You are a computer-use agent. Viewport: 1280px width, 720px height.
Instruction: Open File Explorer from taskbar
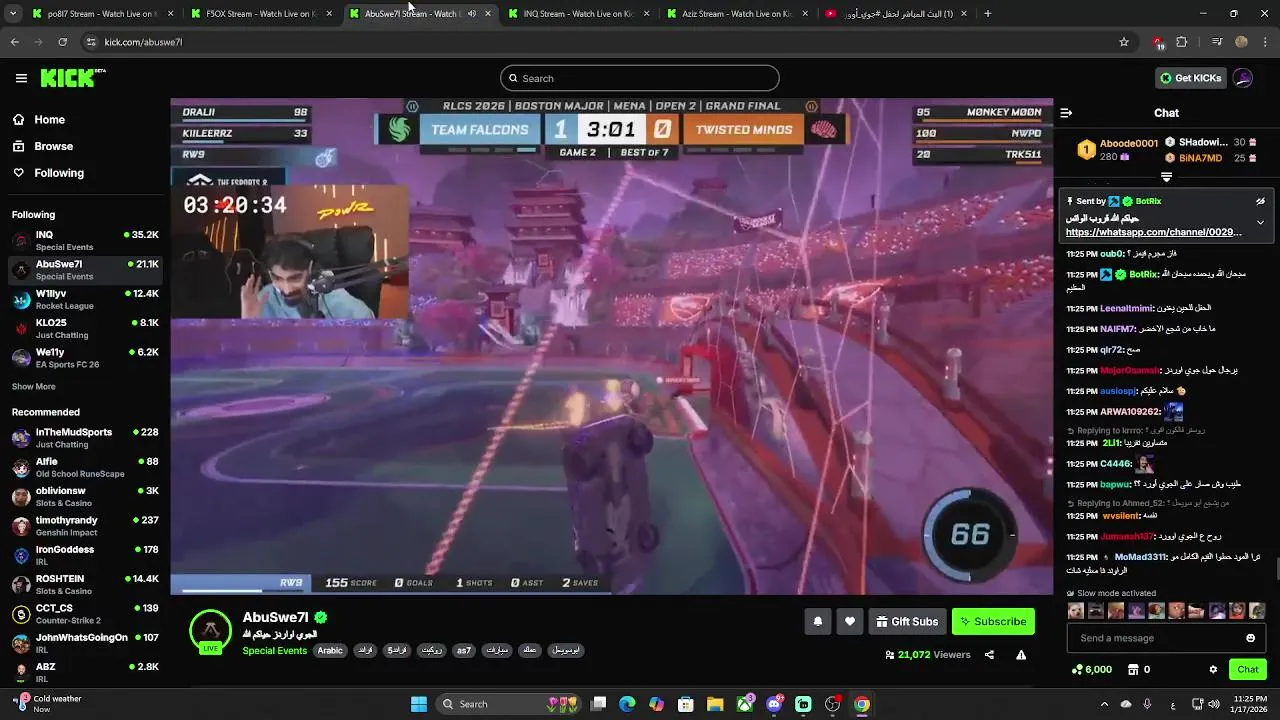coord(716,704)
